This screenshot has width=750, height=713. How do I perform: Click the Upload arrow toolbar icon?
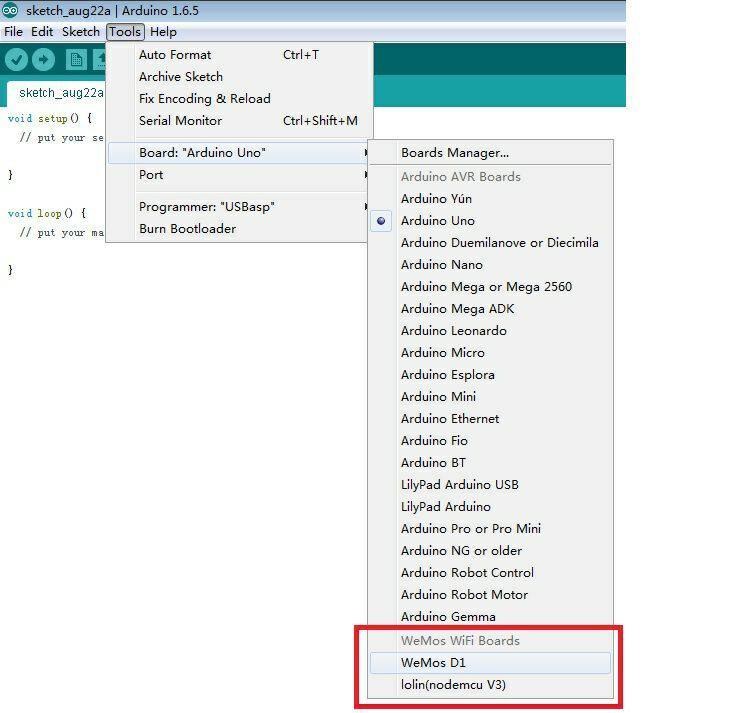pos(44,60)
